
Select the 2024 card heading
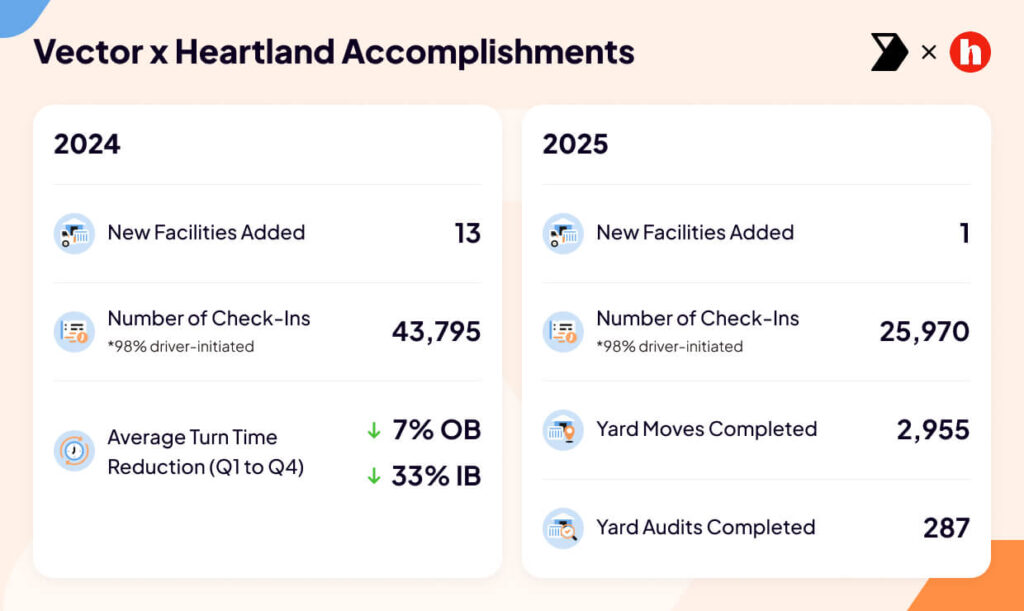87,144
